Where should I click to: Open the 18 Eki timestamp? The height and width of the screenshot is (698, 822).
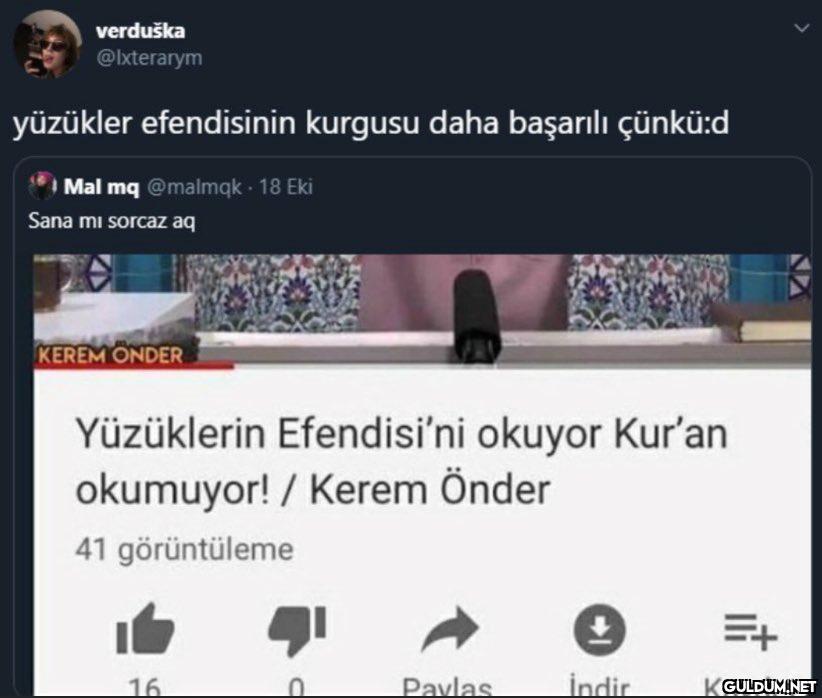286,187
